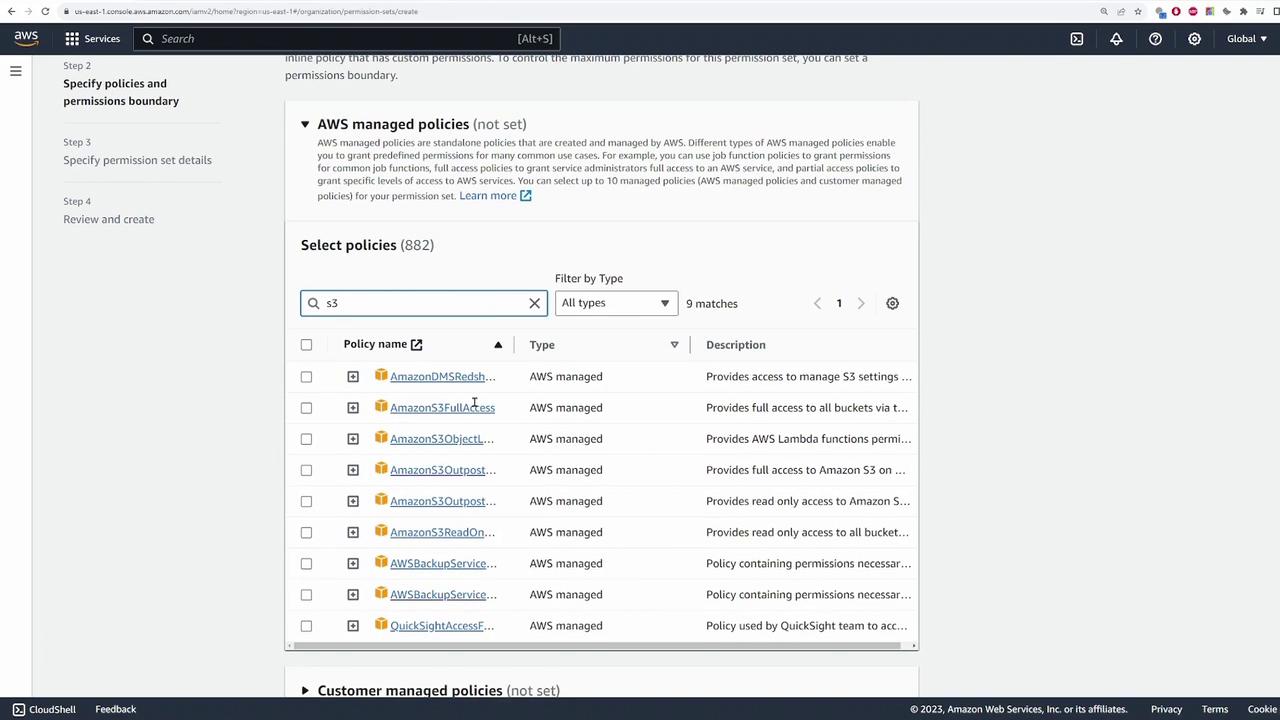Open the Terms footer link
Viewport: 1280px width, 720px height.
click(1215, 709)
